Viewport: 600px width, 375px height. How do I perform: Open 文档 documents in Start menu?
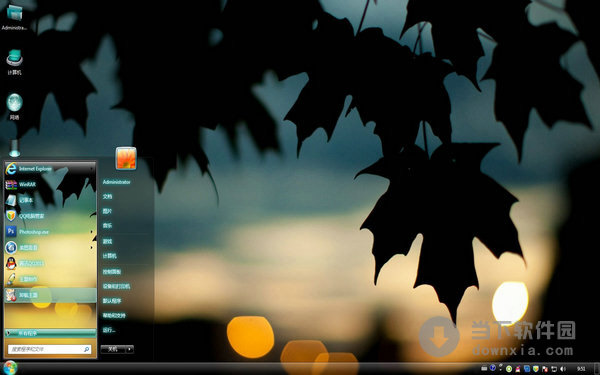pos(107,196)
